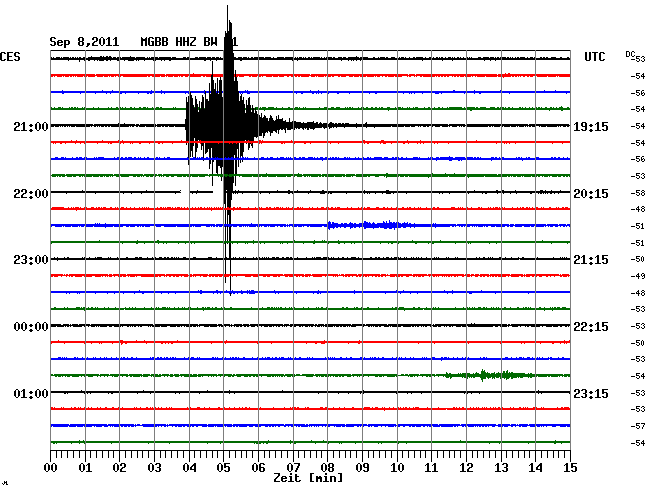Click the data gap in the 22:00 black trace
This screenshot has width=650, height=494.
click(185, 192)
